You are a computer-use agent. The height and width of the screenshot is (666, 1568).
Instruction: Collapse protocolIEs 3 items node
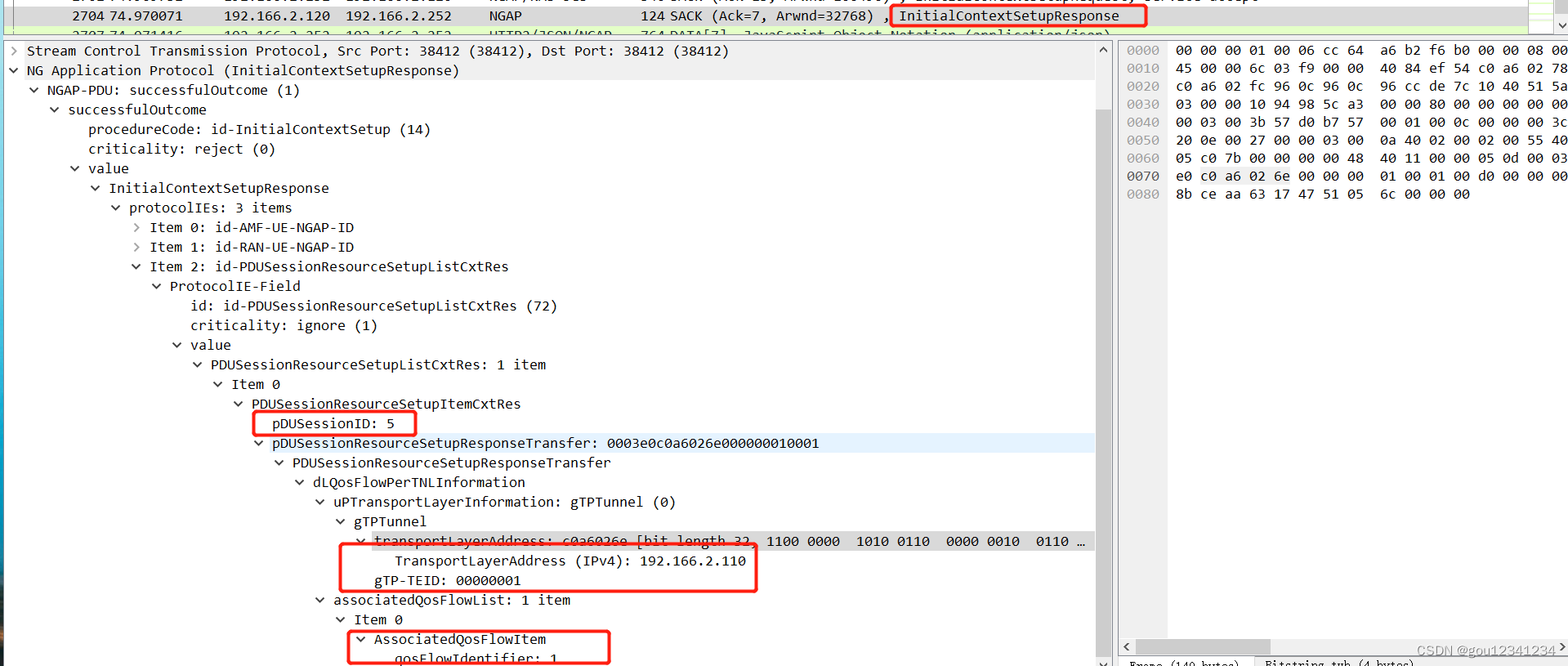tap(116, 208)
